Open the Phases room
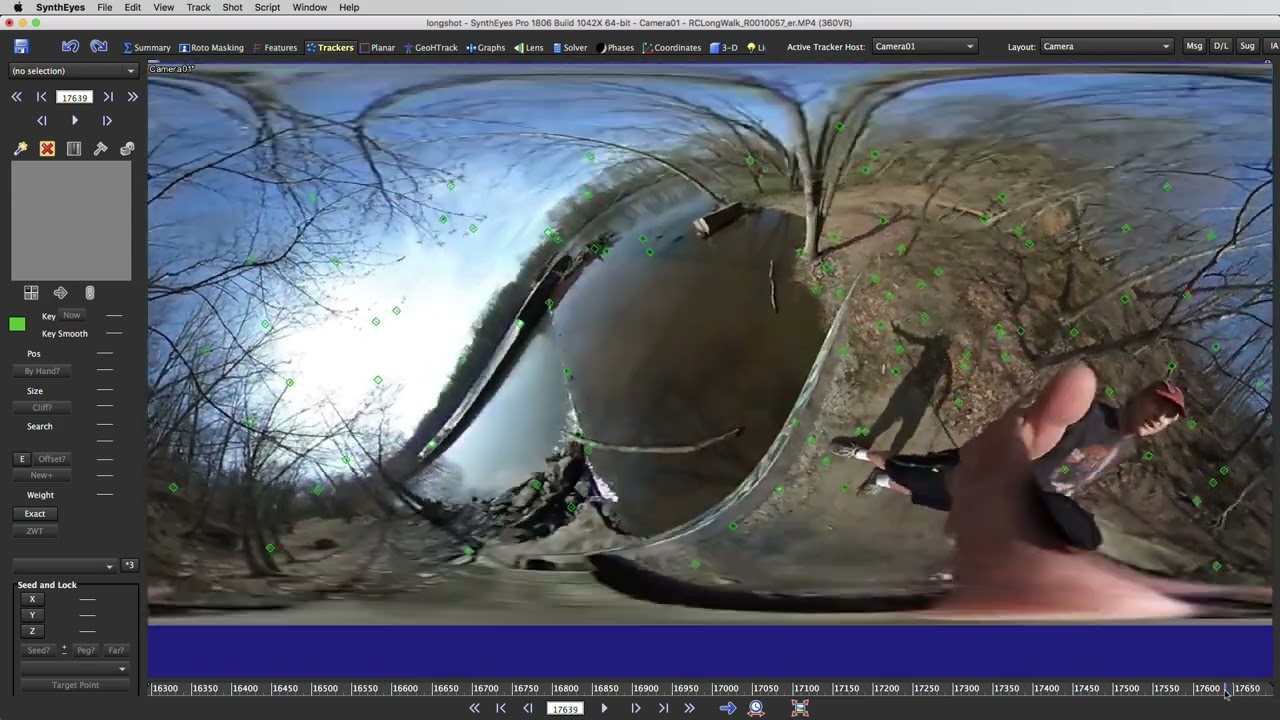The image size is (1280, 720). click(x=615, y=47)
